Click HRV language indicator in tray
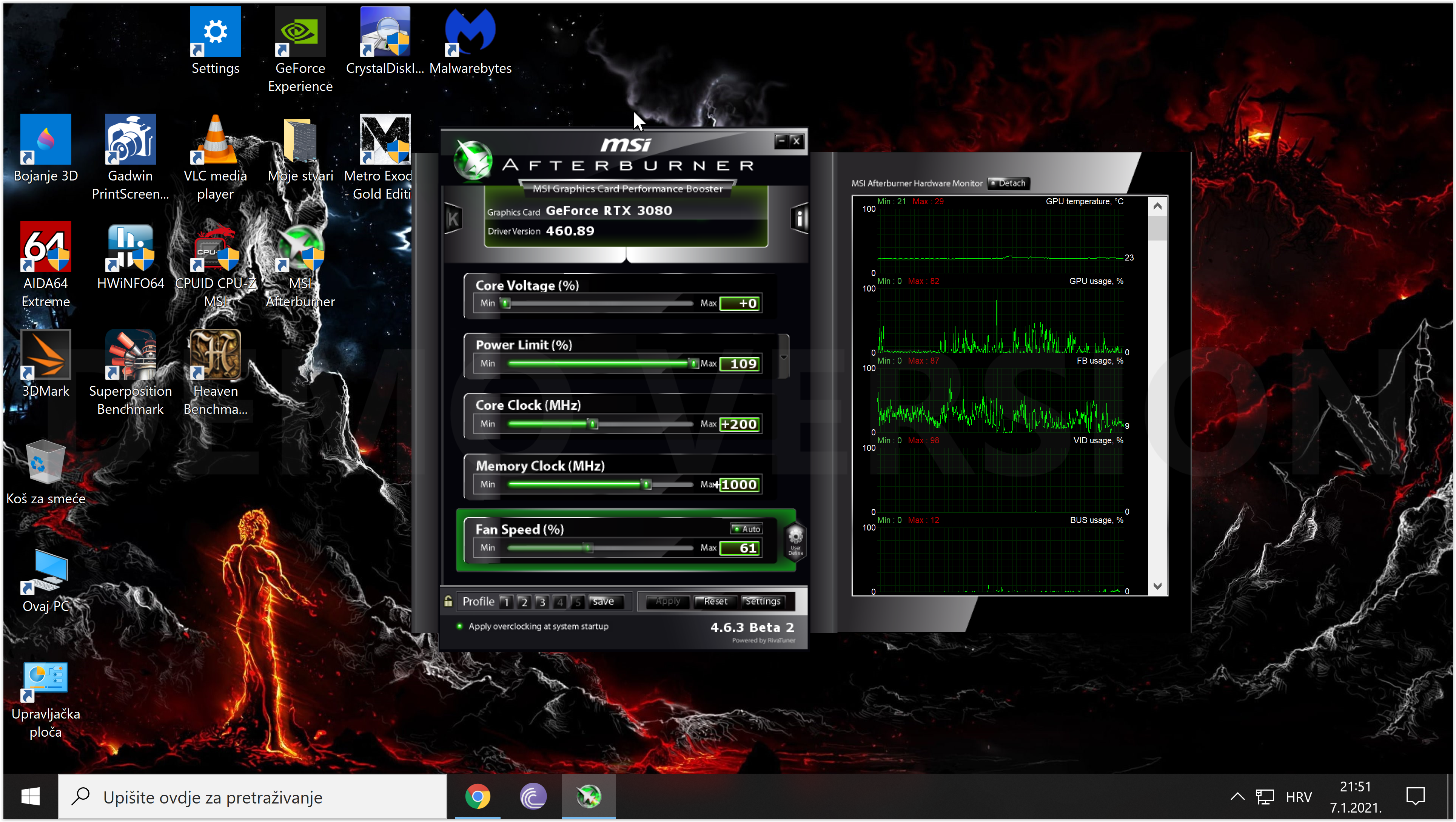The image size is (1456, 822). [x=1298, y=797]
